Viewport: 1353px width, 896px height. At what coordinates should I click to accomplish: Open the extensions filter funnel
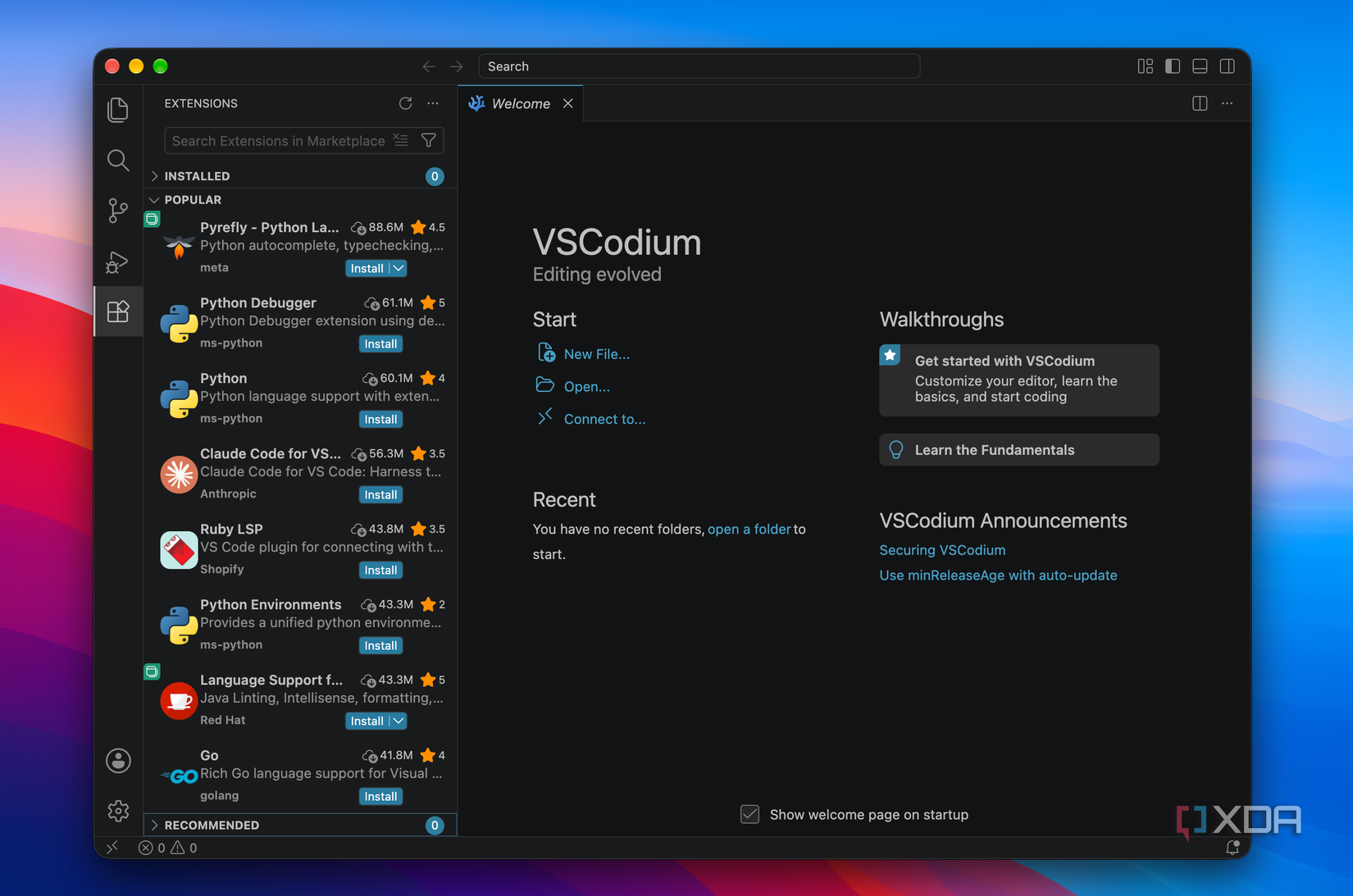(428, 140)
